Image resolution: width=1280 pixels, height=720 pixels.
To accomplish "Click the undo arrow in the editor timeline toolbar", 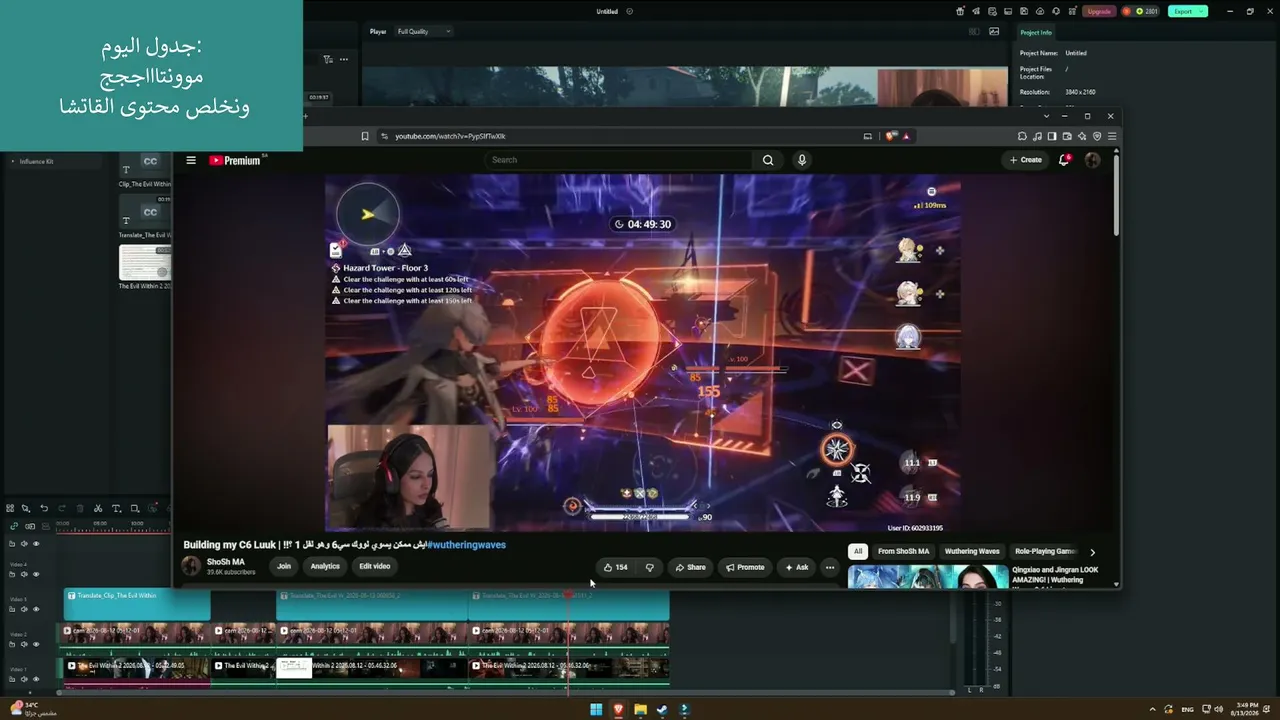I will (x=44, y=508).
